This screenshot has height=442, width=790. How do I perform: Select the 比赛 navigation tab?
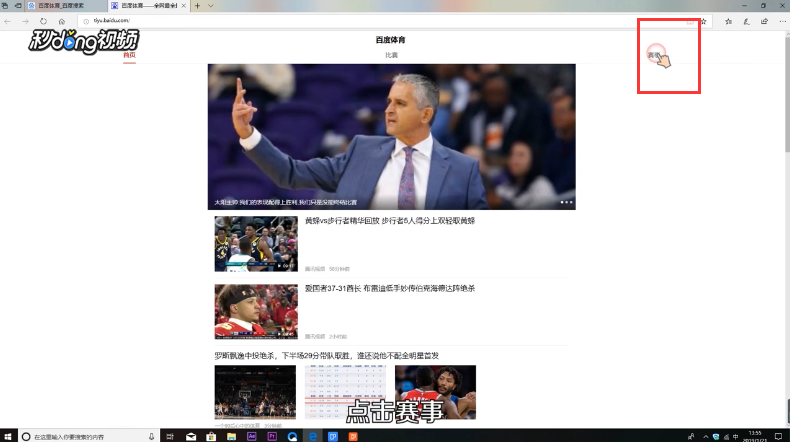[x=391, y=55]
